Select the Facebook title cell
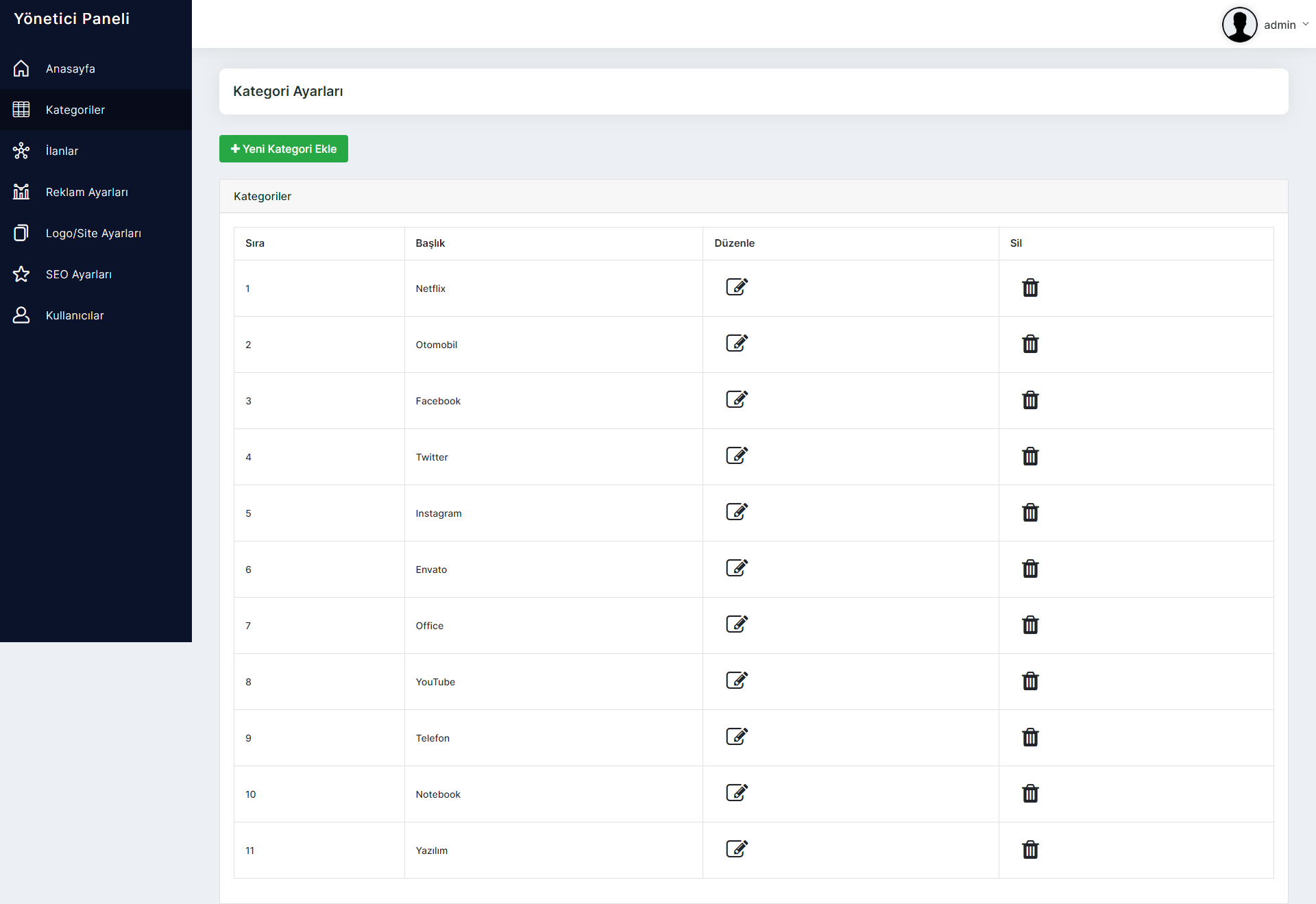This screenshot has width=1316, height=904. (554, 401)
